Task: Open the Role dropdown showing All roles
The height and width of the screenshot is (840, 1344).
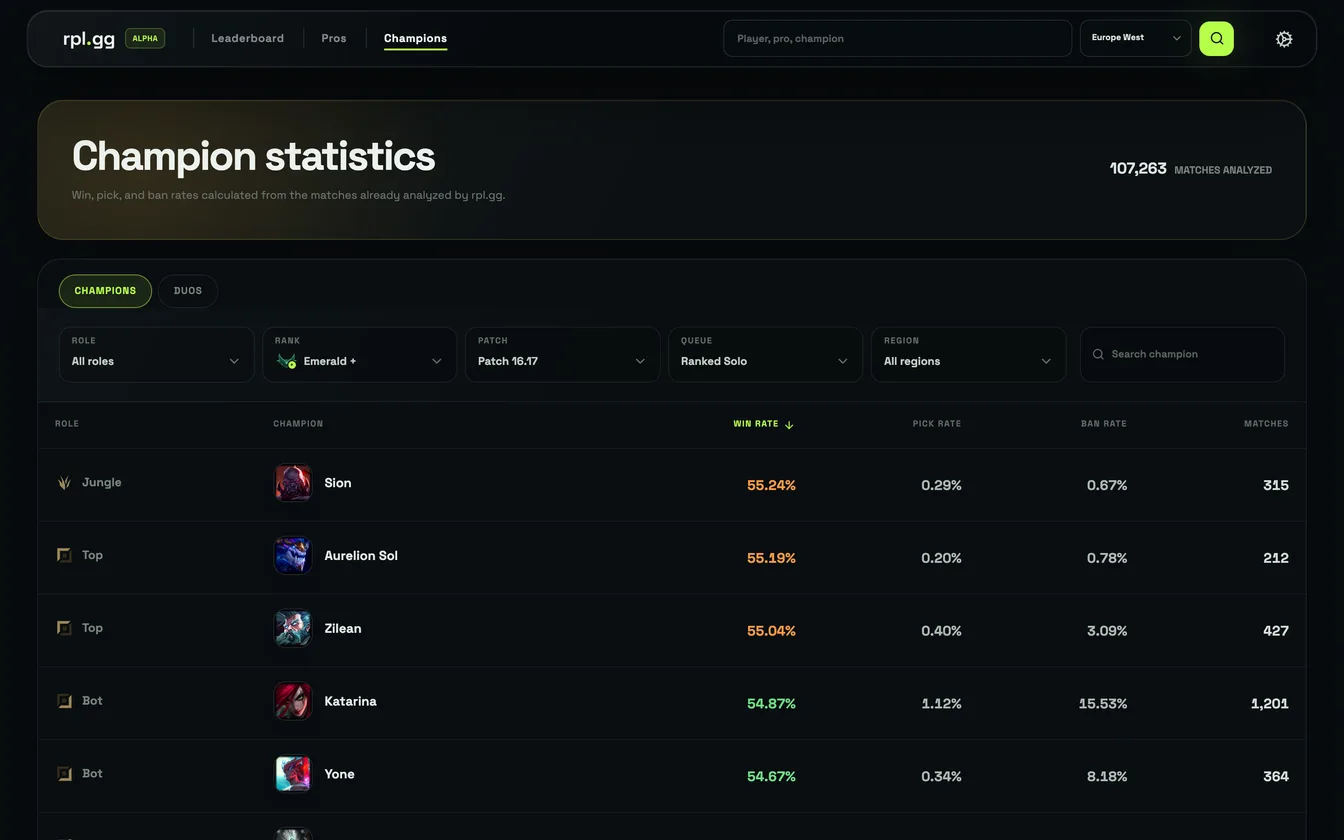Action: (x=156, y=354)
